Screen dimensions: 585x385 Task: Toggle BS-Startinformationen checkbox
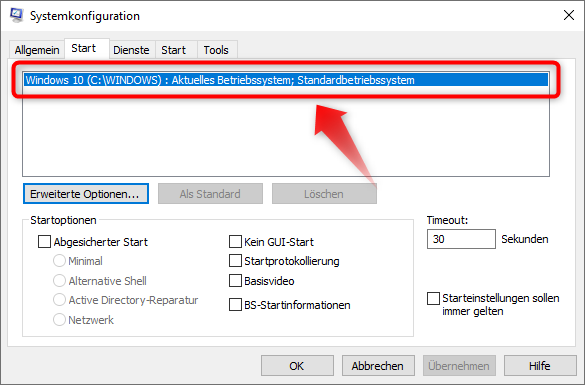click(235, 304)
